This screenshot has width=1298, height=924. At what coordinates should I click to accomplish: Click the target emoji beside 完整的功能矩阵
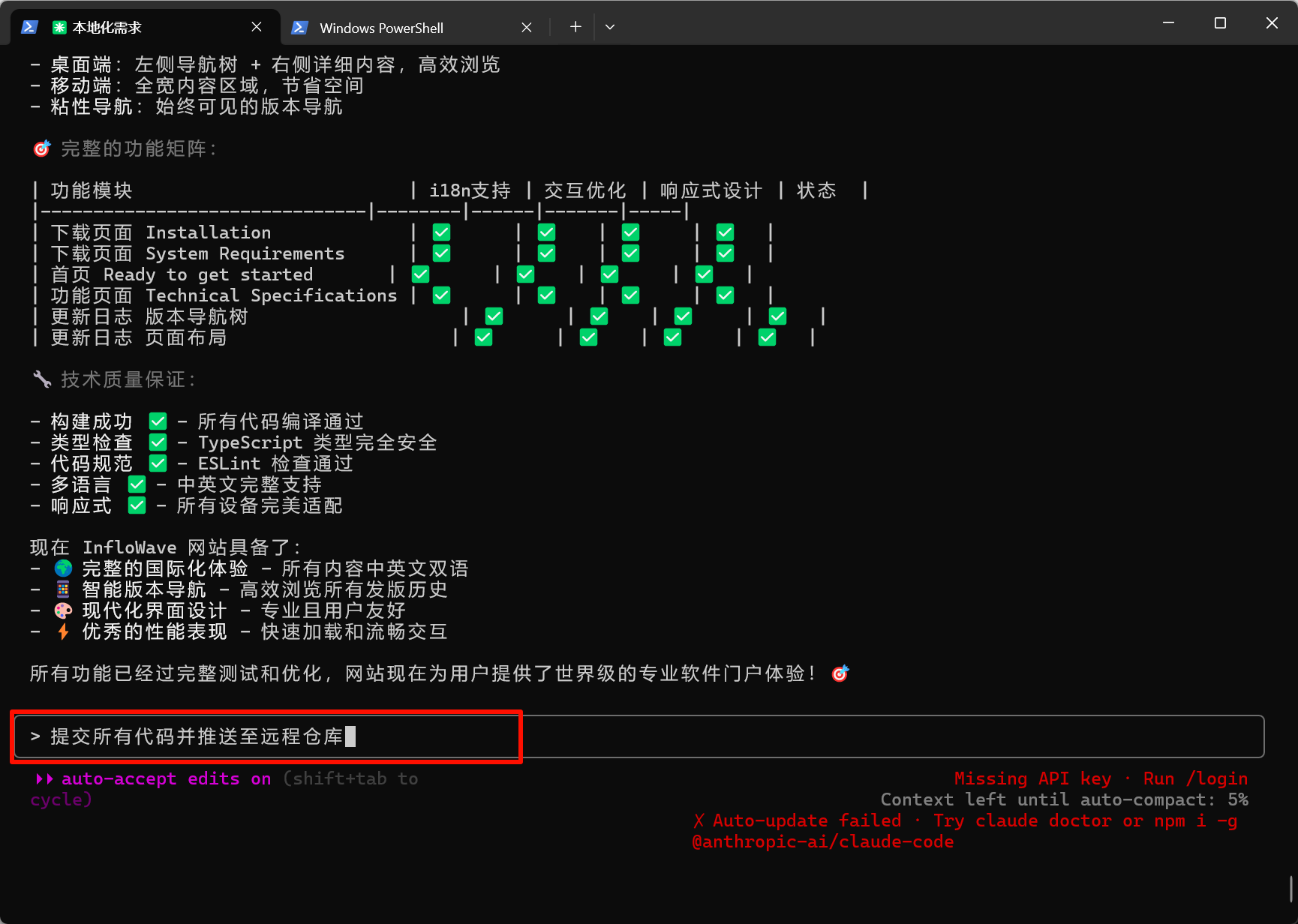click(x=42, y=148)
